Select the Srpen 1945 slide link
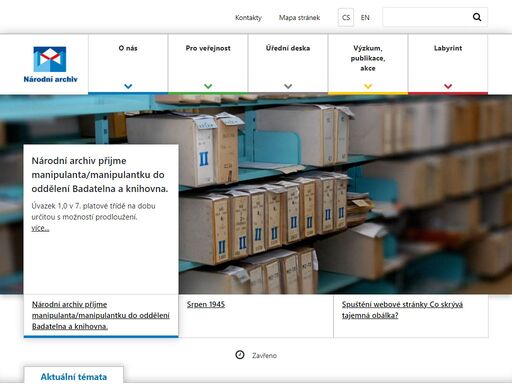Image resolution: width=512 pixels, height=384 pixels. click(x=206, y=304)
